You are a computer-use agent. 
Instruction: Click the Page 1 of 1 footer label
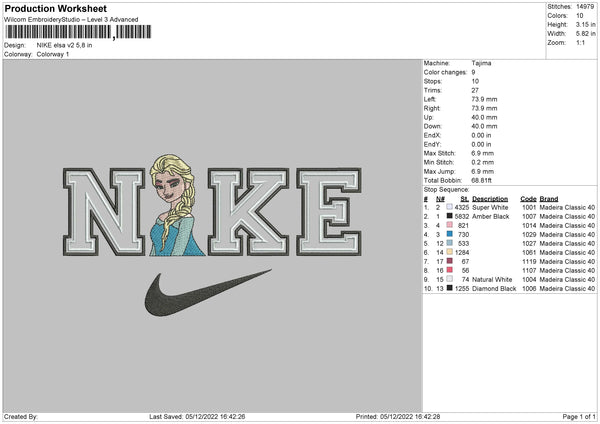579,416
